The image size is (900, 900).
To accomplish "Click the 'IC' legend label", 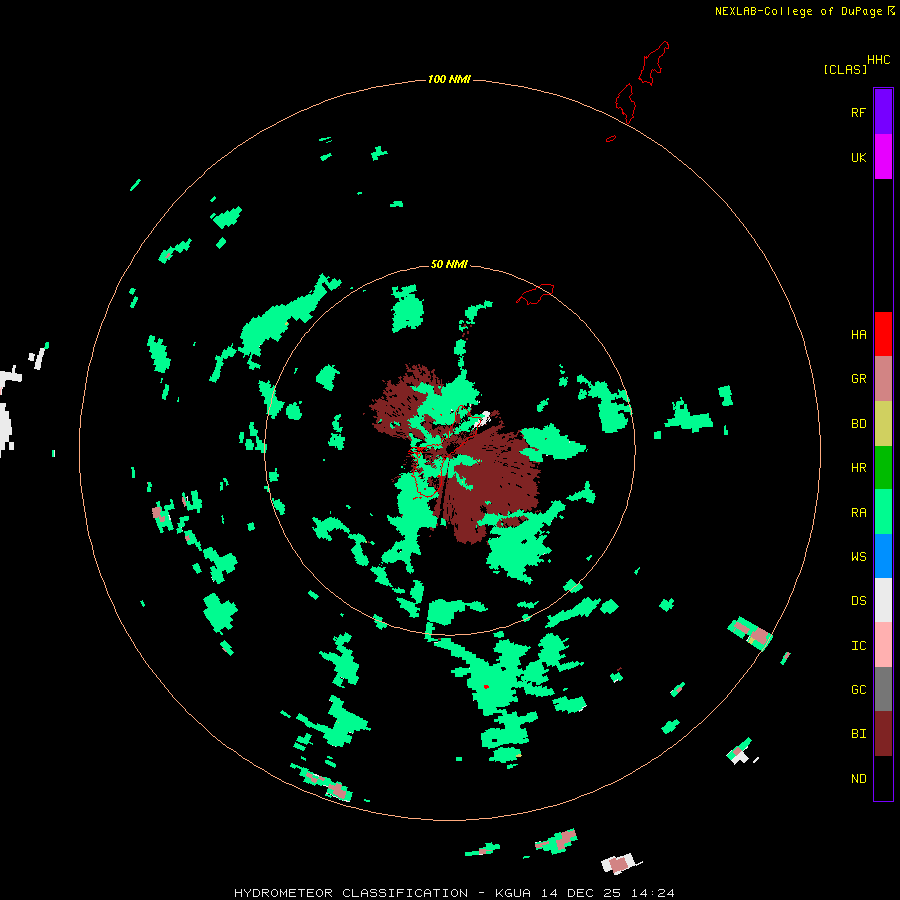I will click(858, 645).
